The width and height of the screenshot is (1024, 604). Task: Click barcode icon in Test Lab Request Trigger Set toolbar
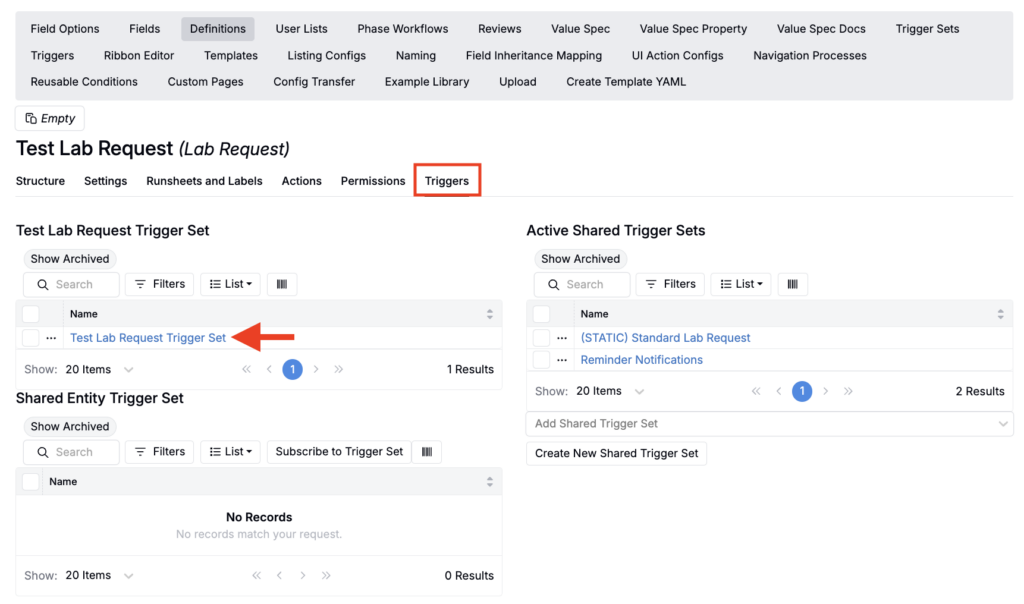281,284
